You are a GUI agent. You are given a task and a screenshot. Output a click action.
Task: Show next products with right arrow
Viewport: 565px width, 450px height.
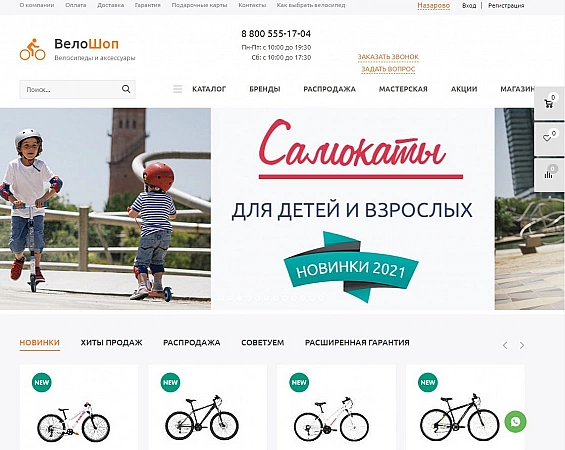[522, 346]
